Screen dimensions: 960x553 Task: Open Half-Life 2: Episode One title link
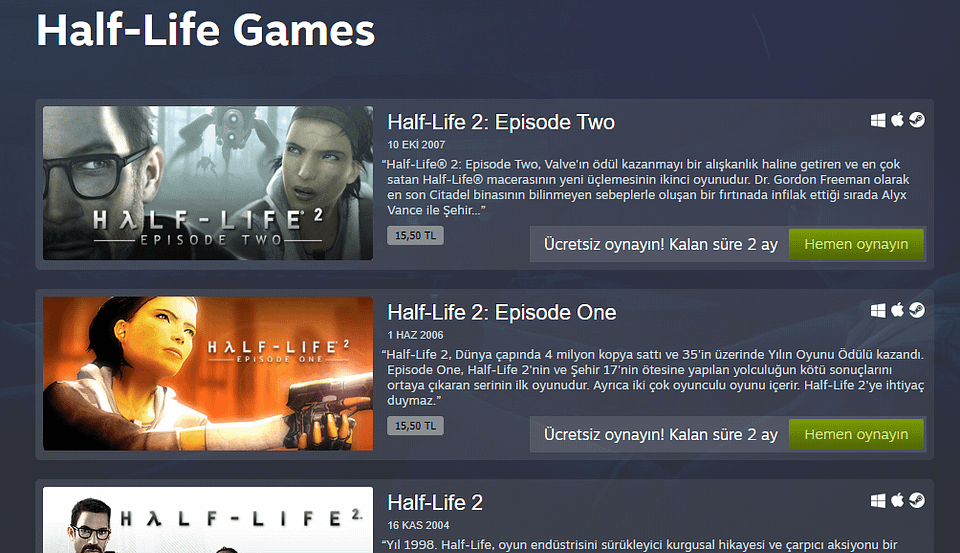pyautogui.click(x=501, y=312)
